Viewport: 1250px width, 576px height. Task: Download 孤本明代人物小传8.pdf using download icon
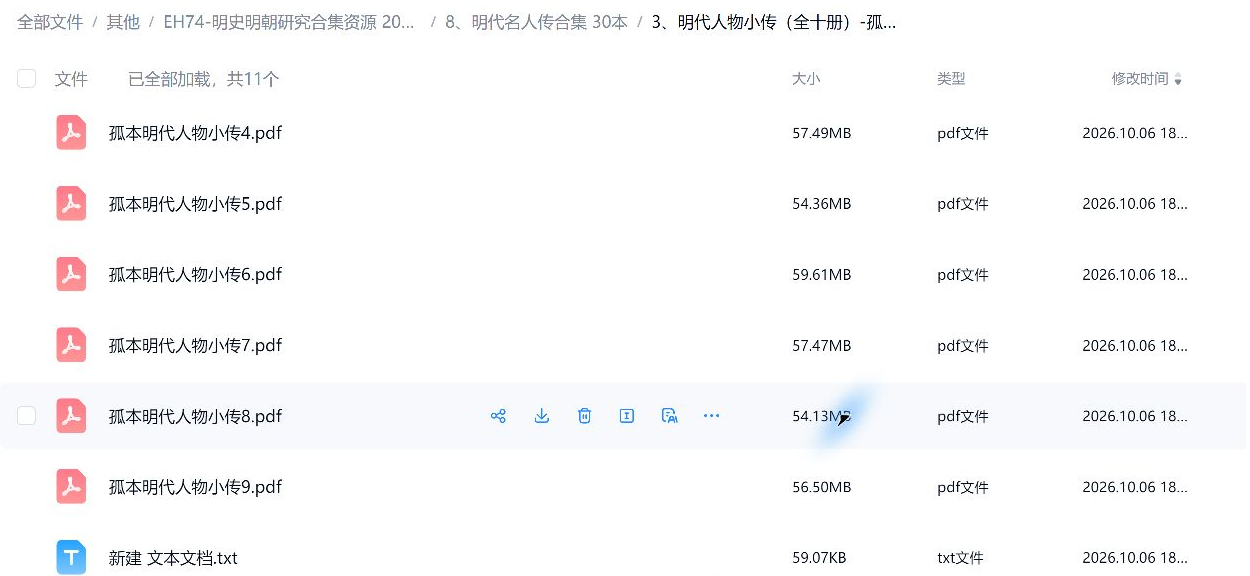pyautogui.click(x=542, y=416)
